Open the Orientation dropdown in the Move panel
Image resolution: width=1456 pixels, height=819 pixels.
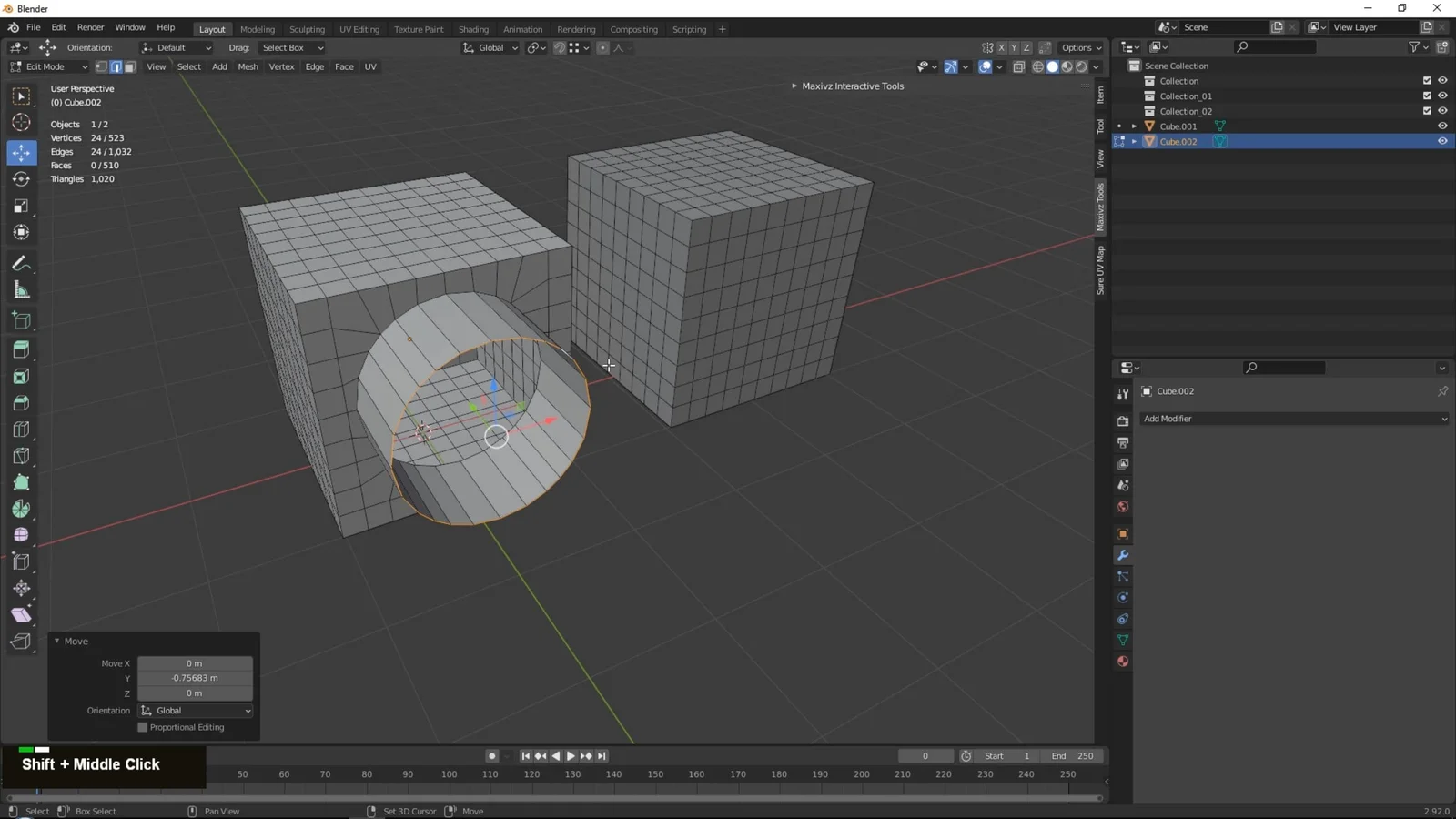194,710
